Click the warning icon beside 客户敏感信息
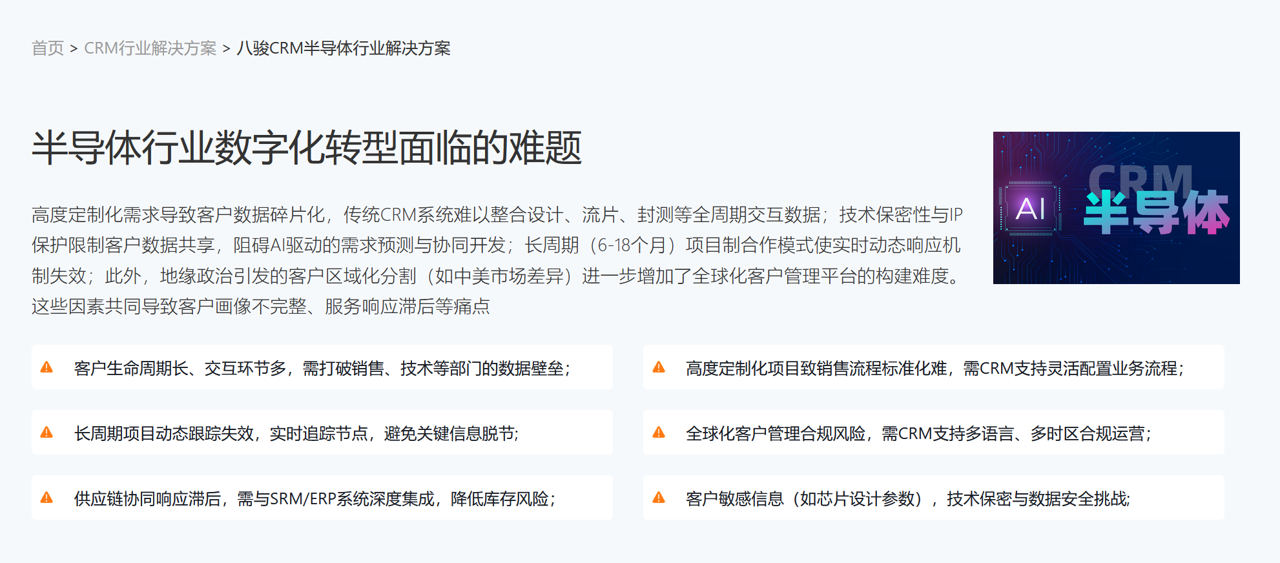The width and height of the screenshot is (1280, 563). pos(658,498)
